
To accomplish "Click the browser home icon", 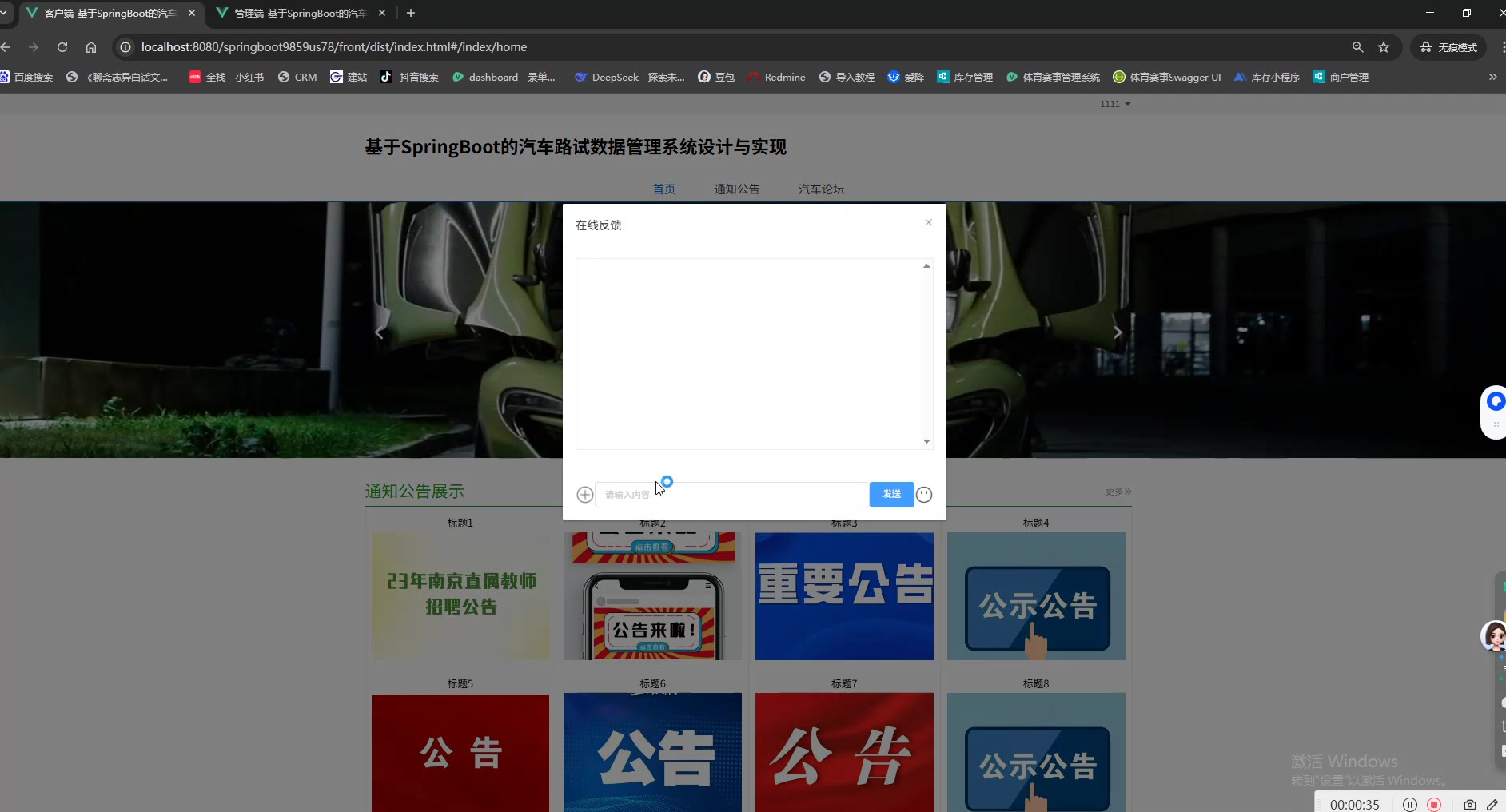I will tap(91, 47).
